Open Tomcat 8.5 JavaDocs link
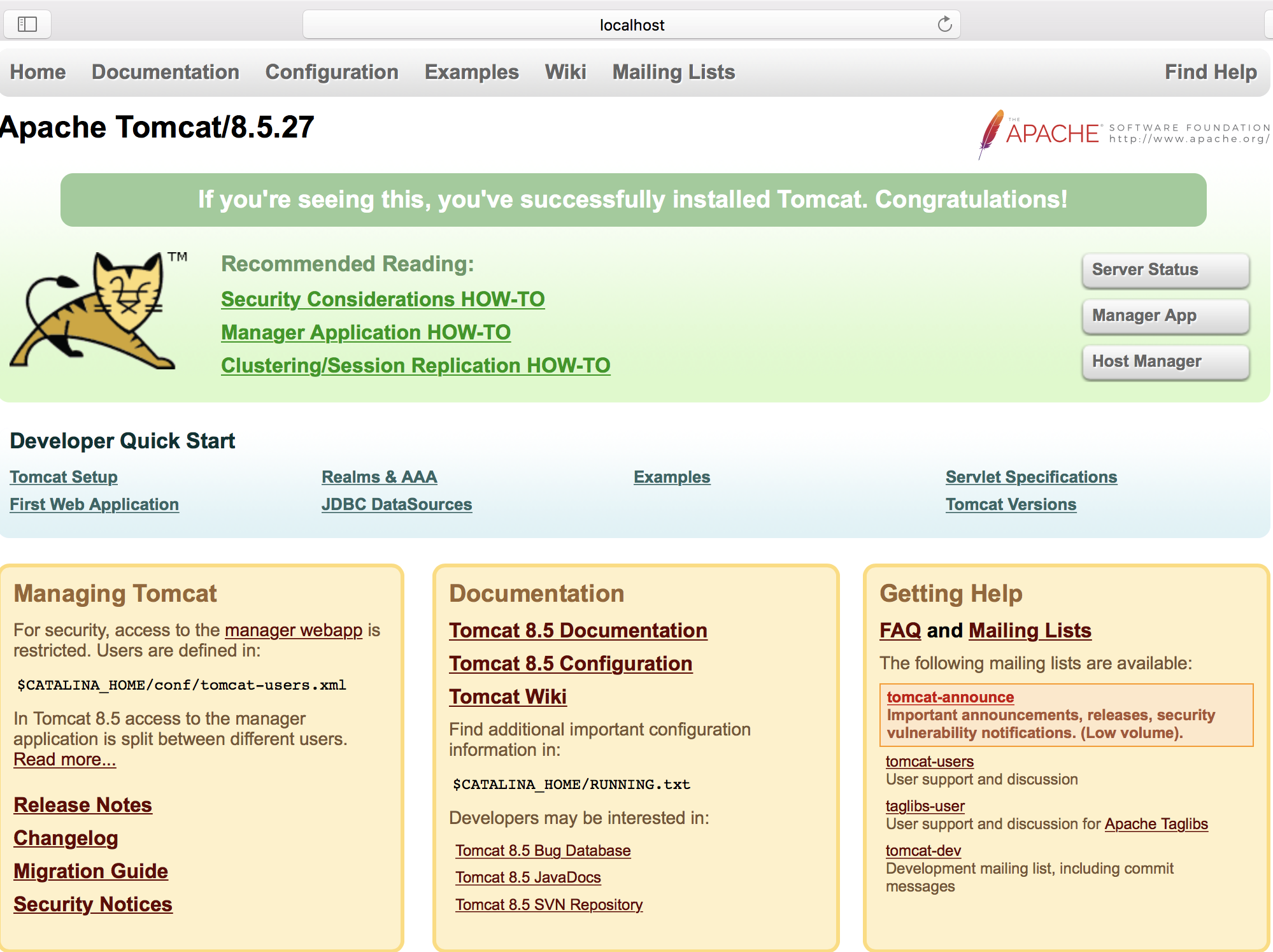1273x952 pixels. 528,877
